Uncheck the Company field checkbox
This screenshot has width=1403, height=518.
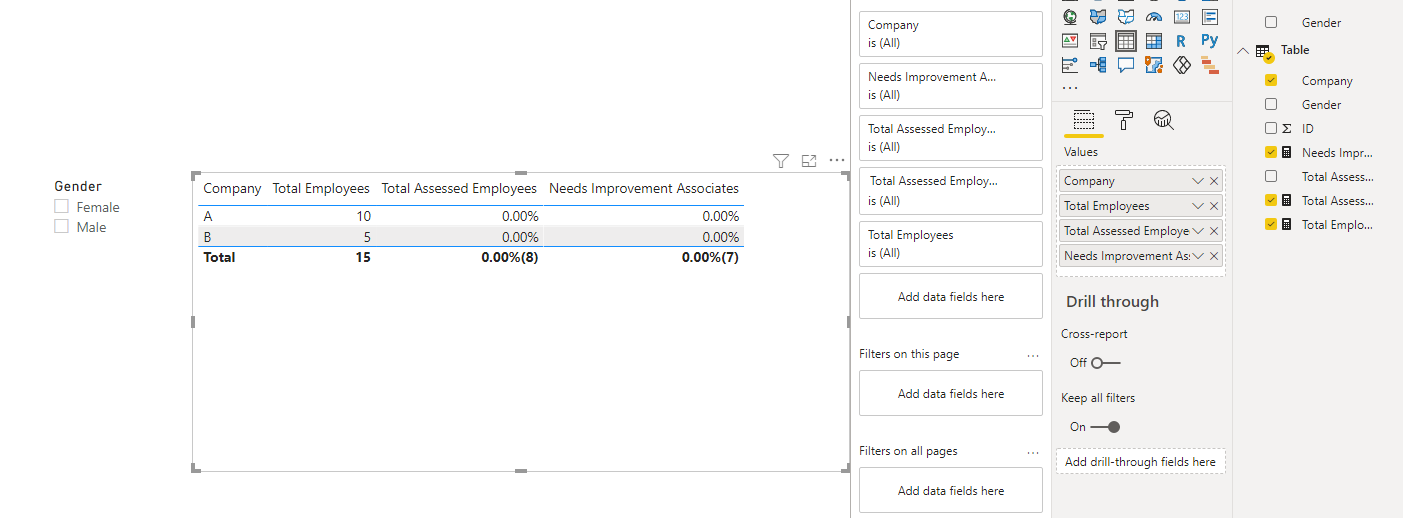pos(1271,81)
